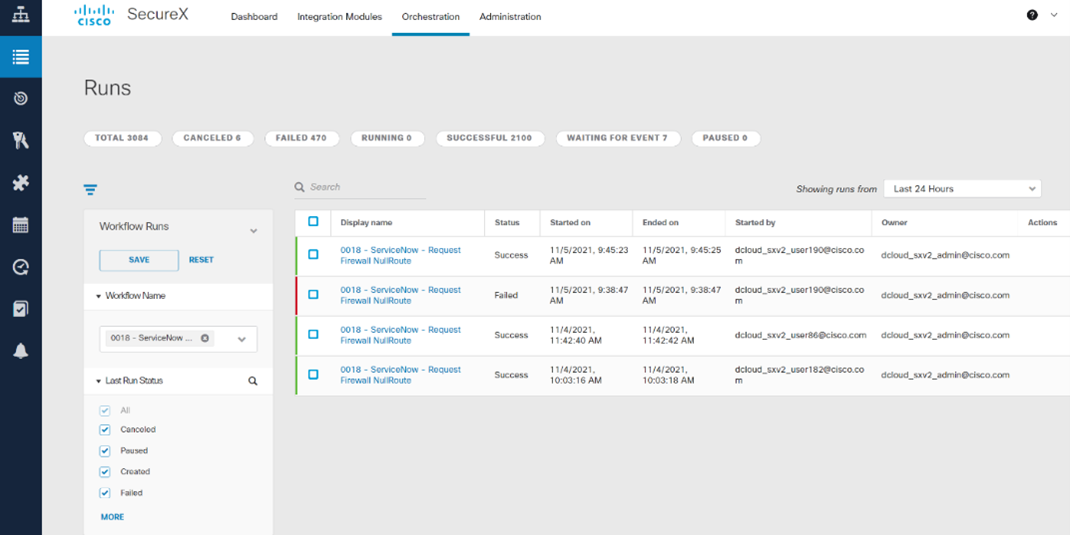Go to the Dashboard tab
This screenshot has width=1070, height=535.
coord(254,17)
